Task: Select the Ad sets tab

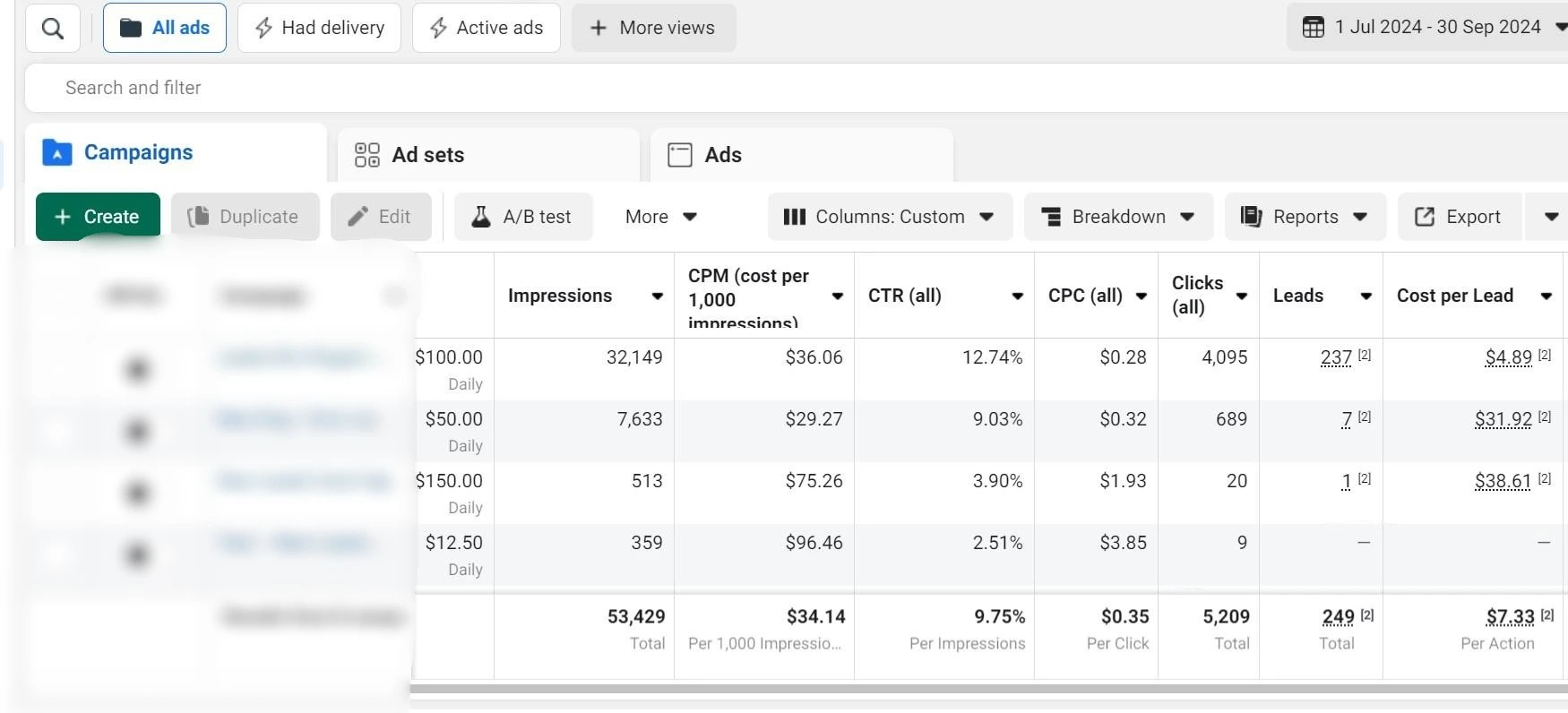Action: click(488, 155)
